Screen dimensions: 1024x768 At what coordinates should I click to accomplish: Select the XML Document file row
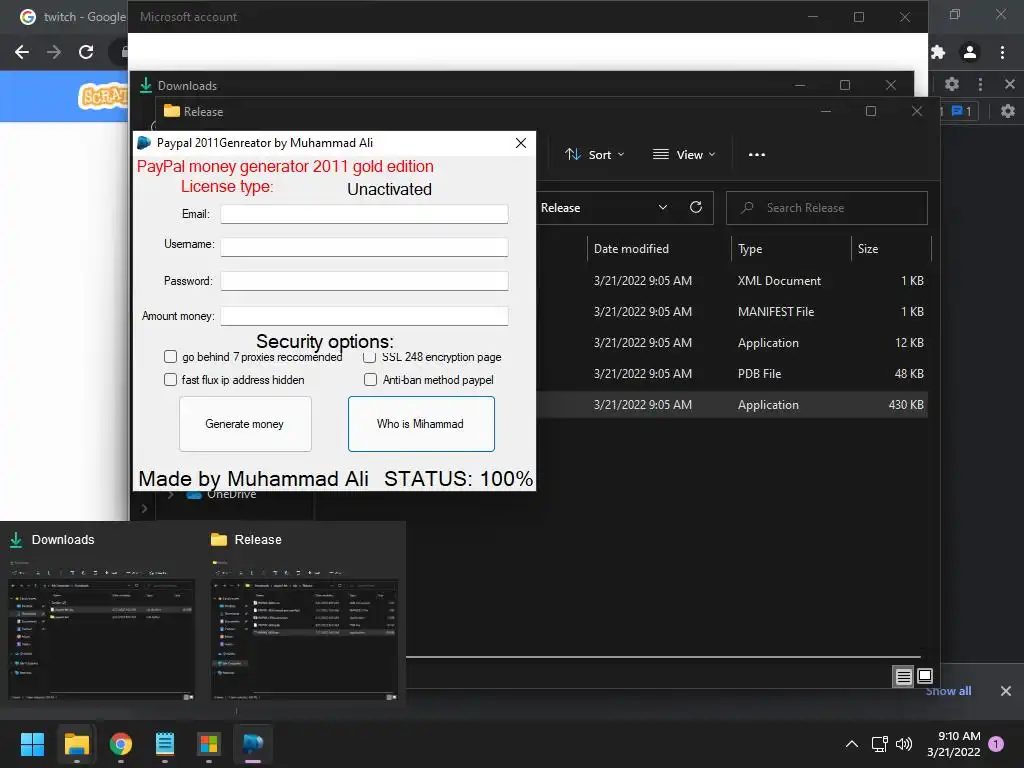[x=732, y=281]
